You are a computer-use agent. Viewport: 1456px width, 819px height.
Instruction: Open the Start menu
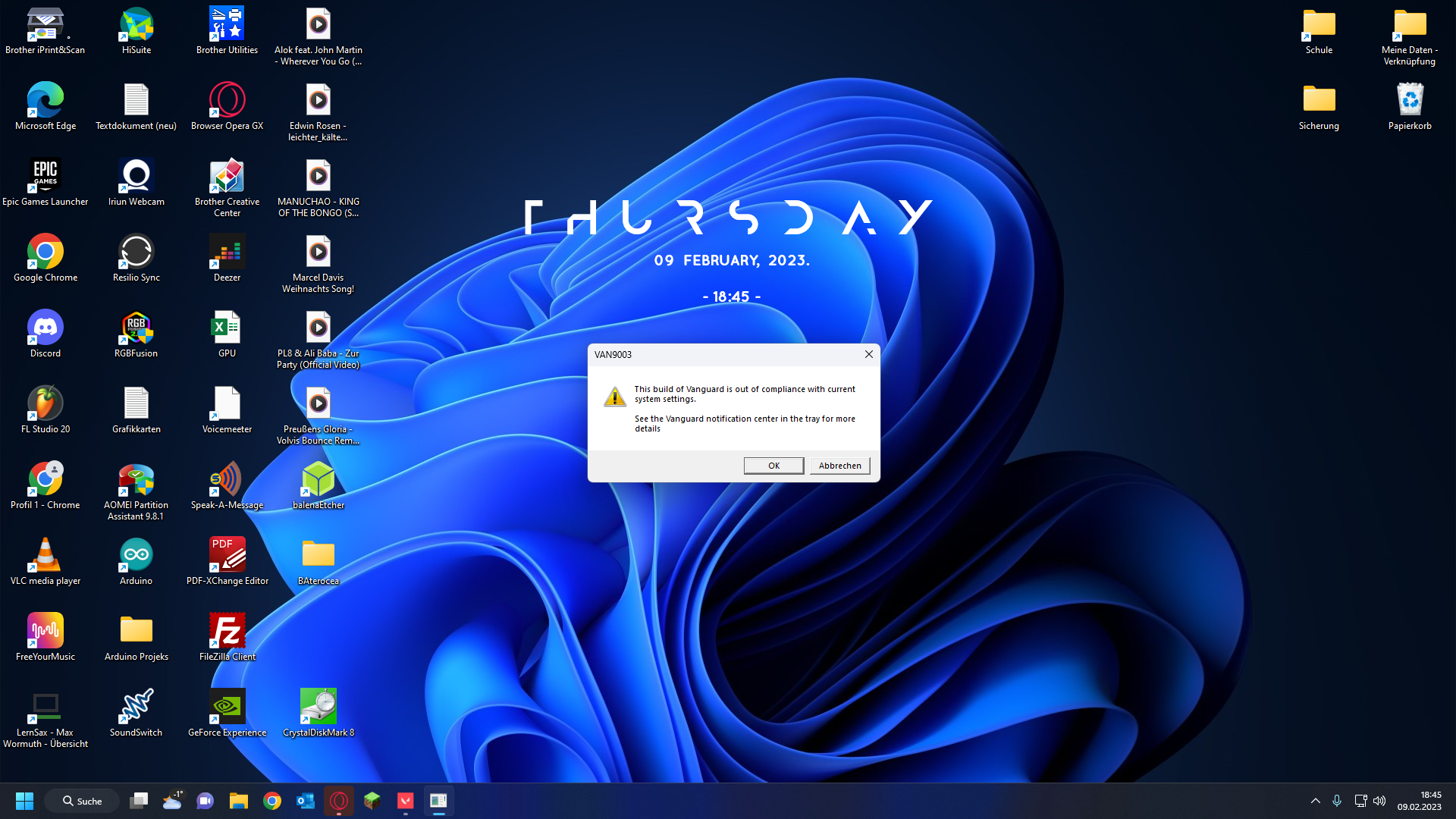click(24, 800)
